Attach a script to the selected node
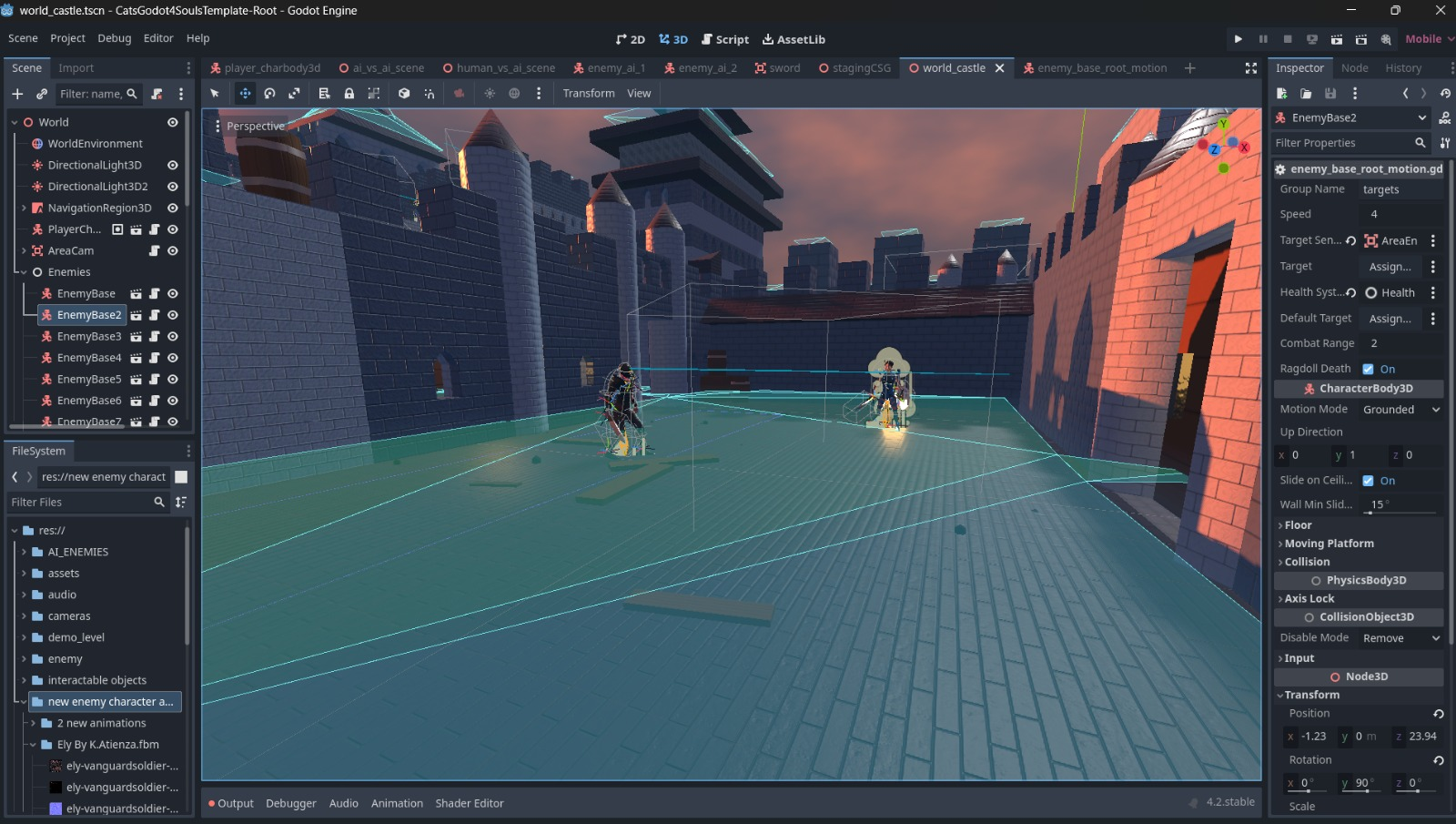The width and height of the screenshot is (1456, 824). (x=157, y=94)
